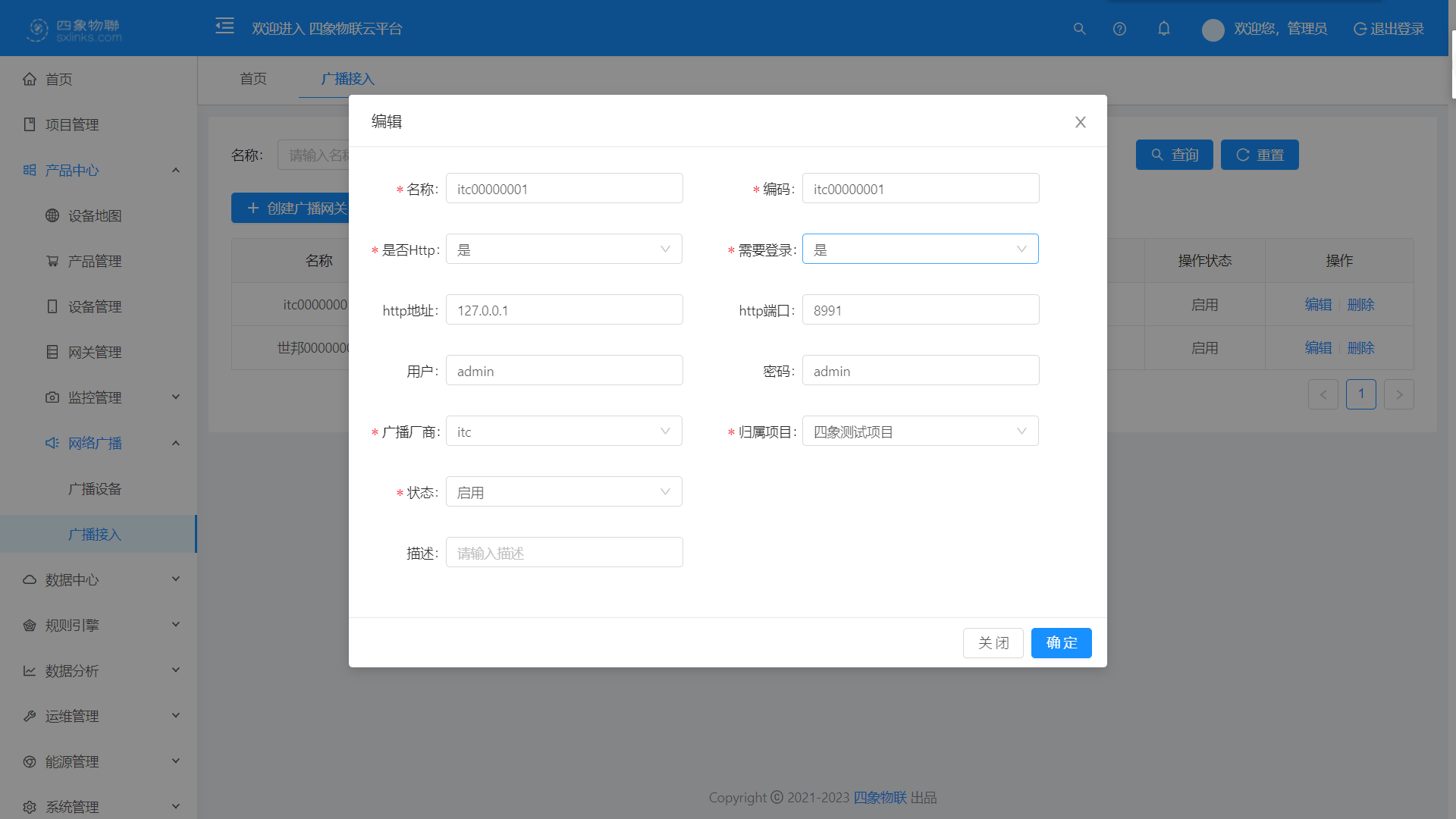Screen dimensions: 1456x819
Task: Open the search icon in top bar
Action: click(x=1079, y=29)
